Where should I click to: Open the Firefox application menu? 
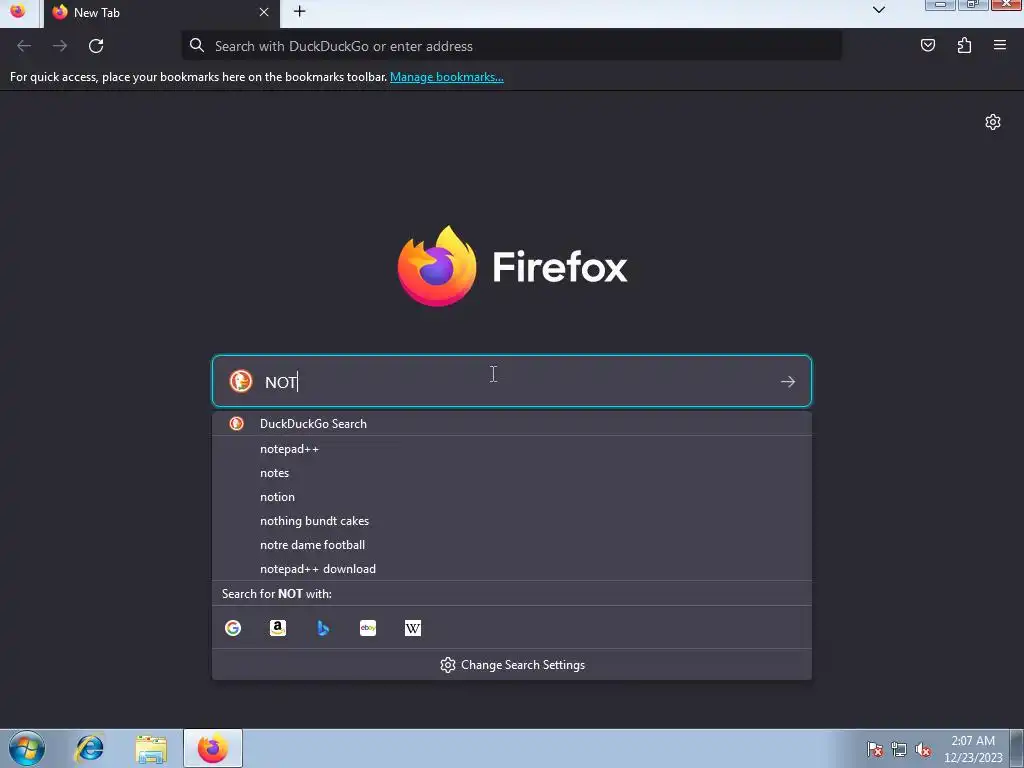(x=1000, y=45)
